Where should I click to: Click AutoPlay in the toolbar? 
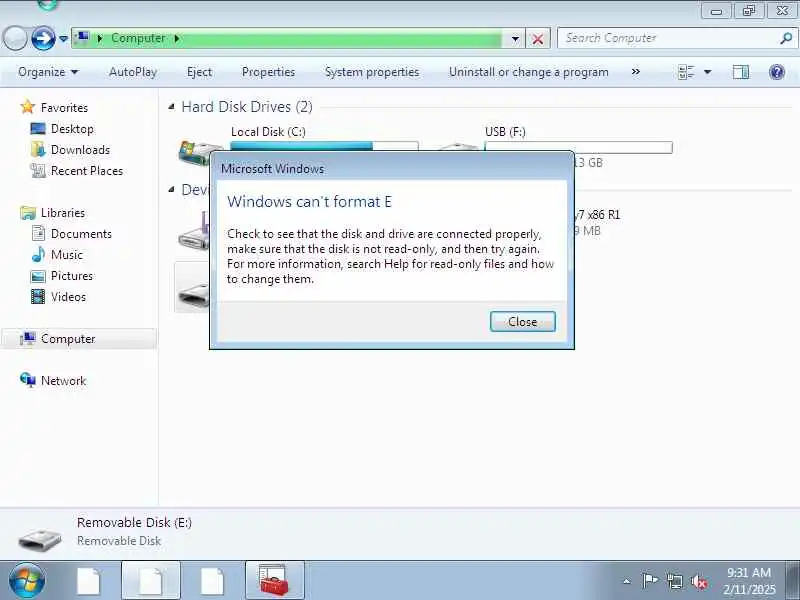click(x=133, y=72)
